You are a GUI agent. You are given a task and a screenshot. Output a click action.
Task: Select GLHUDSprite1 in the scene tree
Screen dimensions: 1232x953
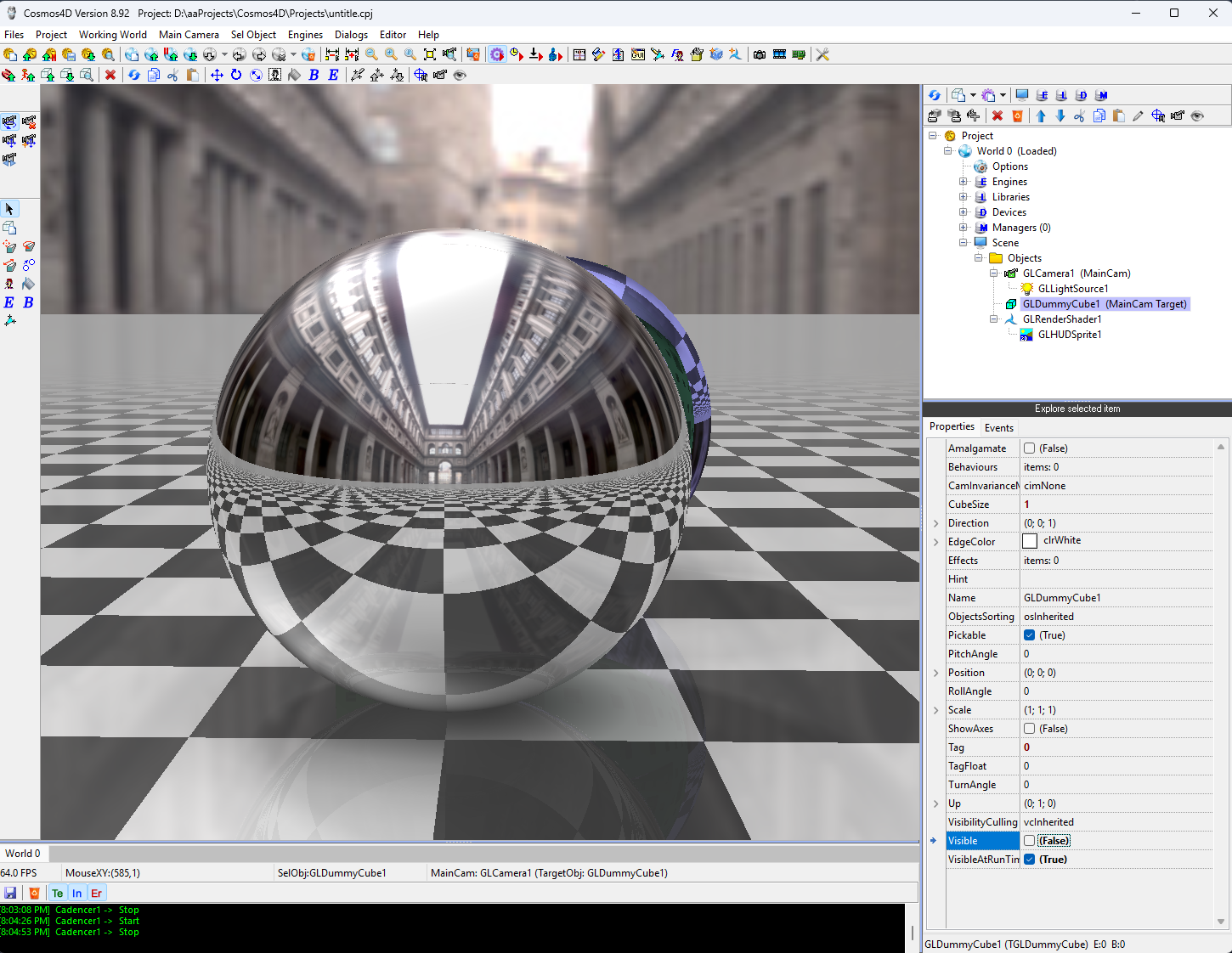(1069, 335)
